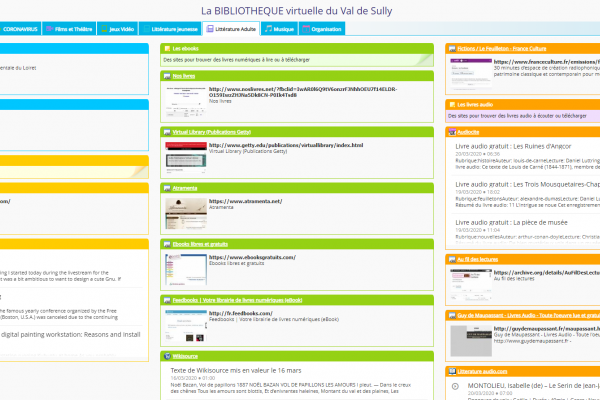Follow the archive.org AuFilDesLectures URL
600x400 pixels.
547,273
